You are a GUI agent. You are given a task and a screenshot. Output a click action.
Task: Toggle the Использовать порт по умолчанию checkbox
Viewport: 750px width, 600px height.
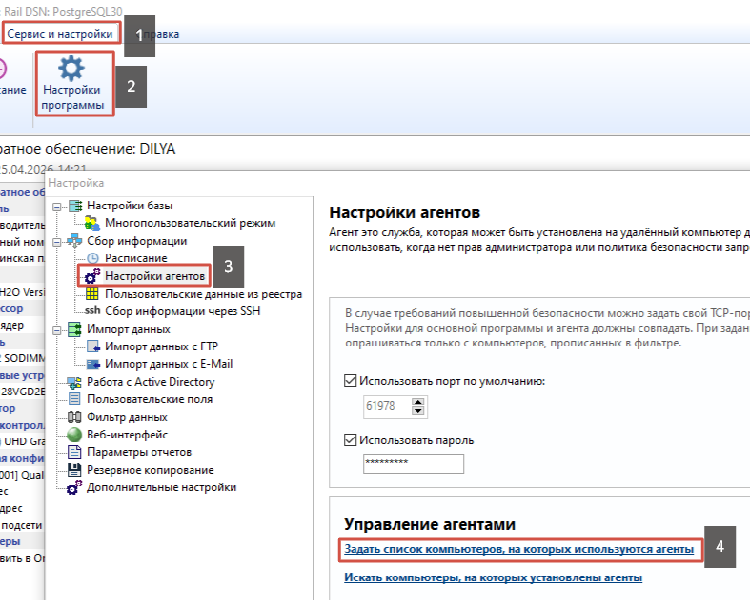350,381
